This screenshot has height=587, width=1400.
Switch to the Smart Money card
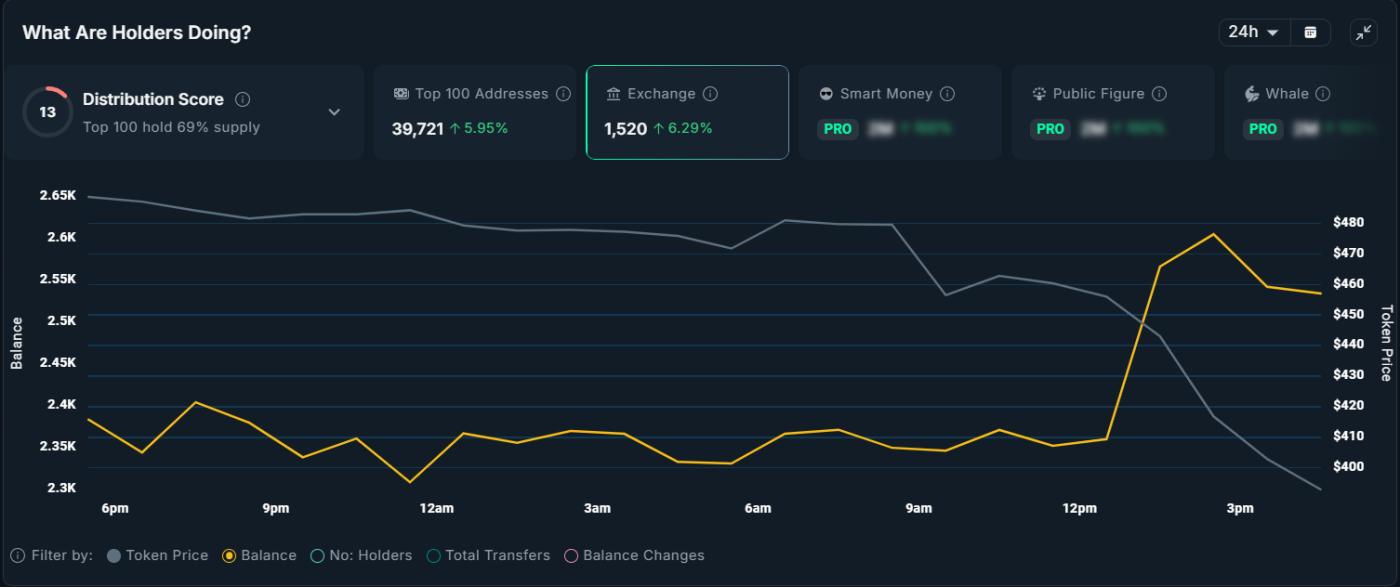pos(898,112)
